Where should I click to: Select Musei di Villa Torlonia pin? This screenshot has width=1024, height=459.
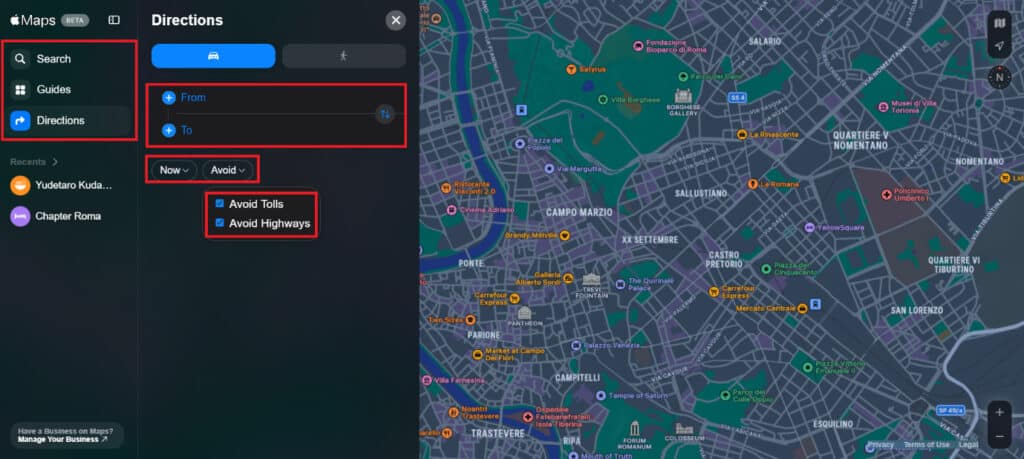pos(883,106)
